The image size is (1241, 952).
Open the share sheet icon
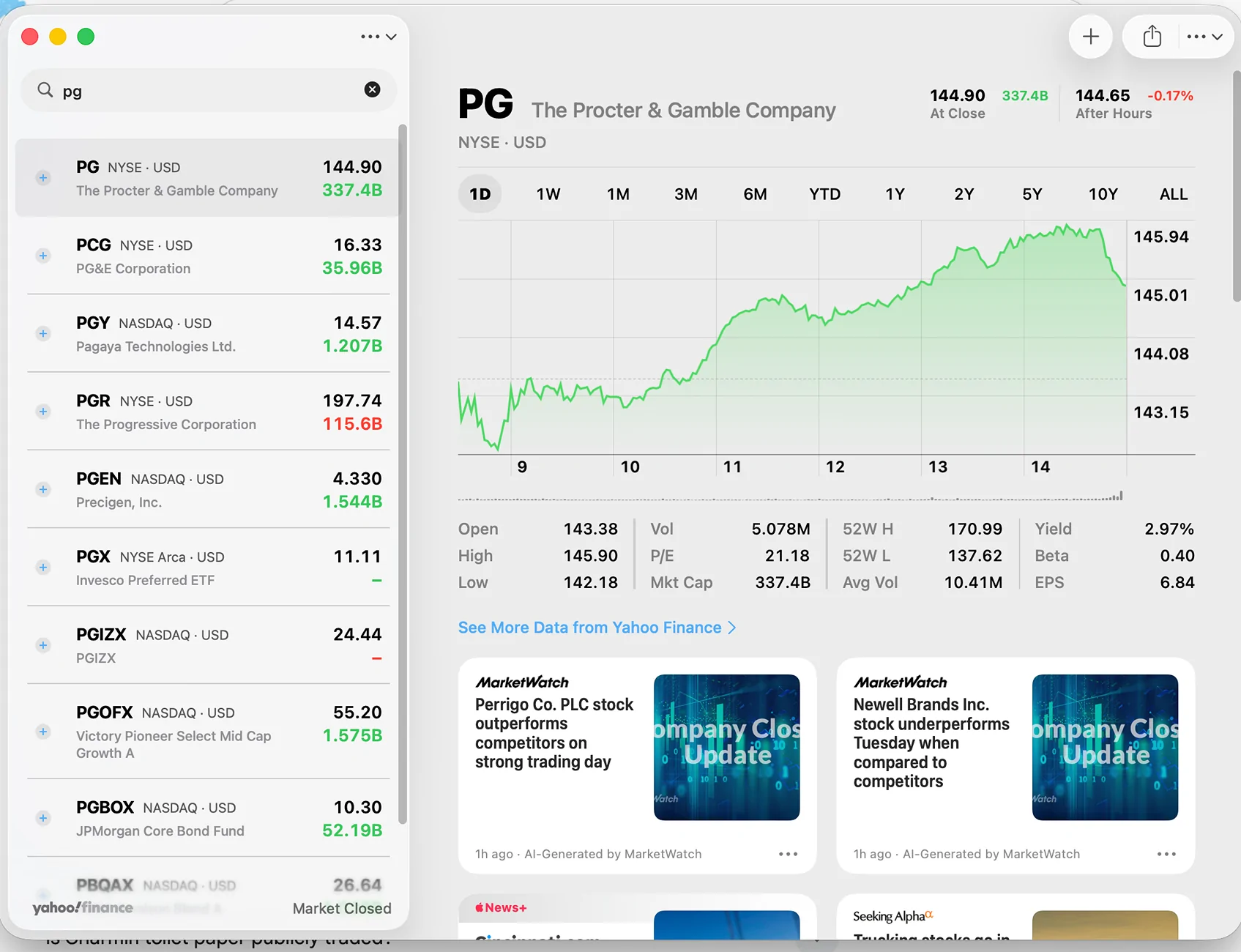click(1152, 36)
